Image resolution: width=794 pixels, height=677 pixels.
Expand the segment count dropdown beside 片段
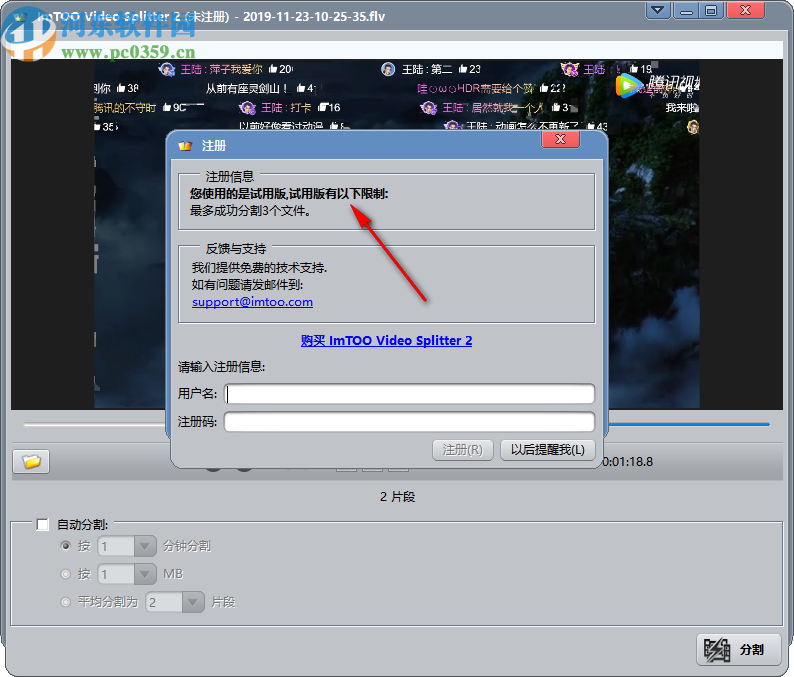pos(193,602)
